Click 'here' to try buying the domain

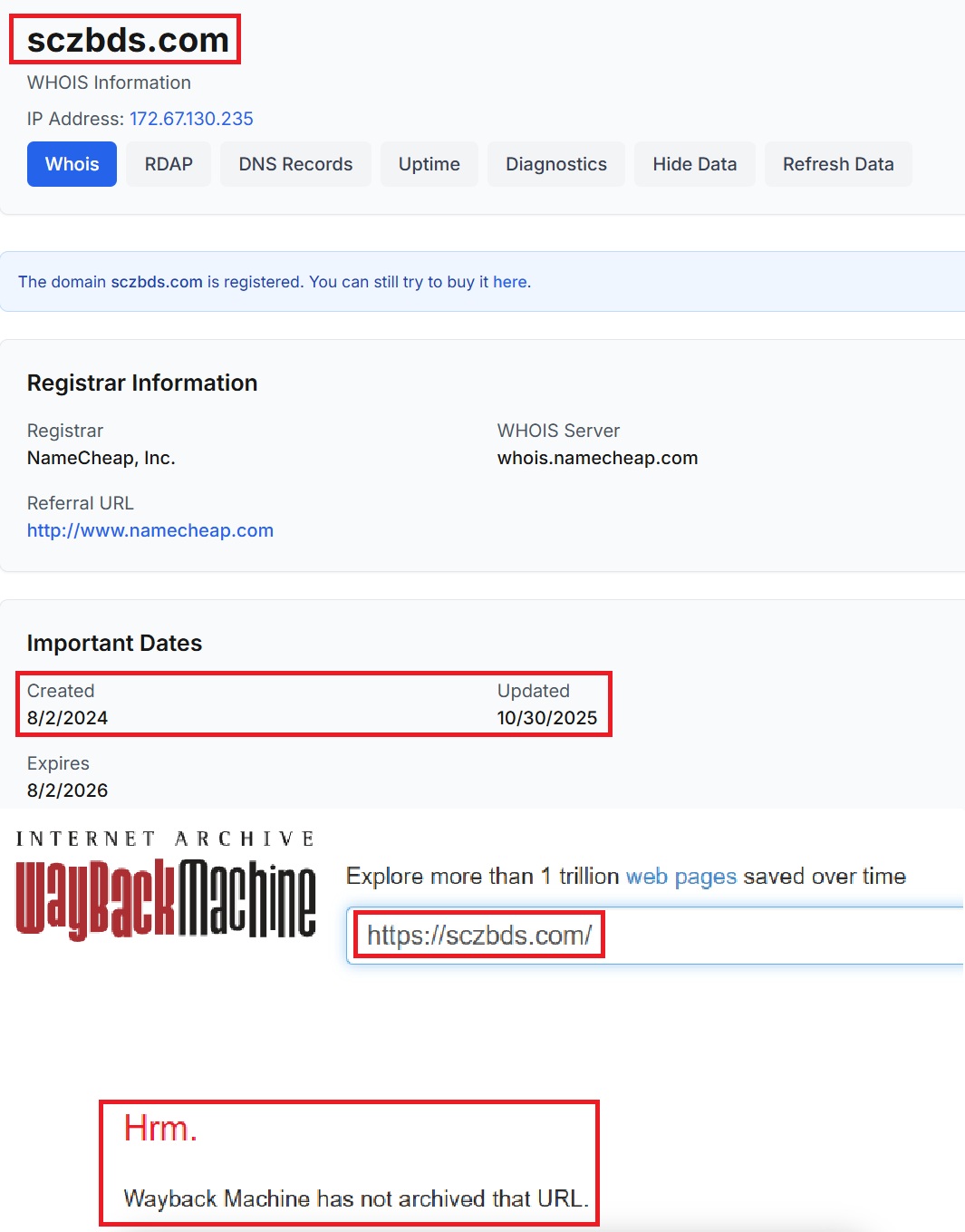tap(509, 282)
